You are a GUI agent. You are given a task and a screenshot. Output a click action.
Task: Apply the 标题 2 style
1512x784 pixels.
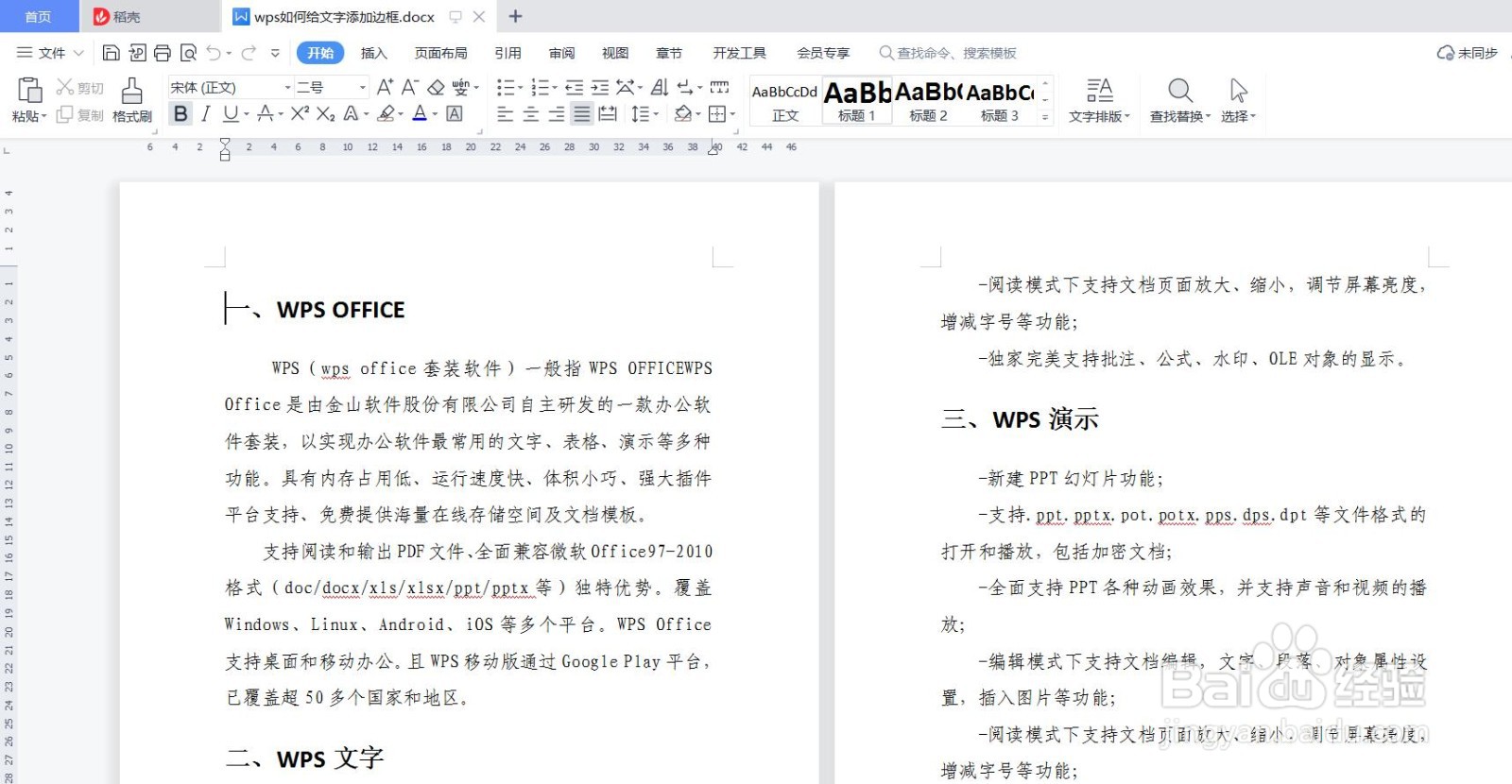(928, 101)
